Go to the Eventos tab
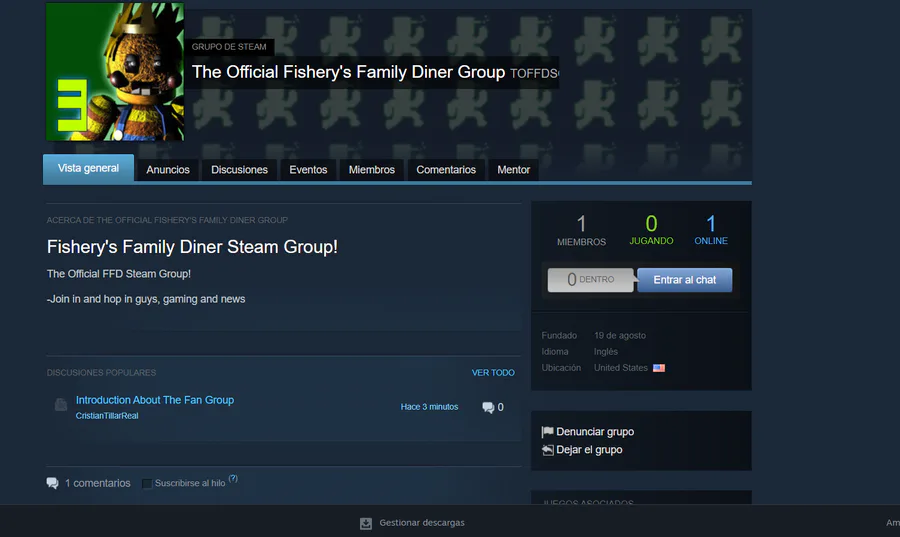 pos(308,170)
